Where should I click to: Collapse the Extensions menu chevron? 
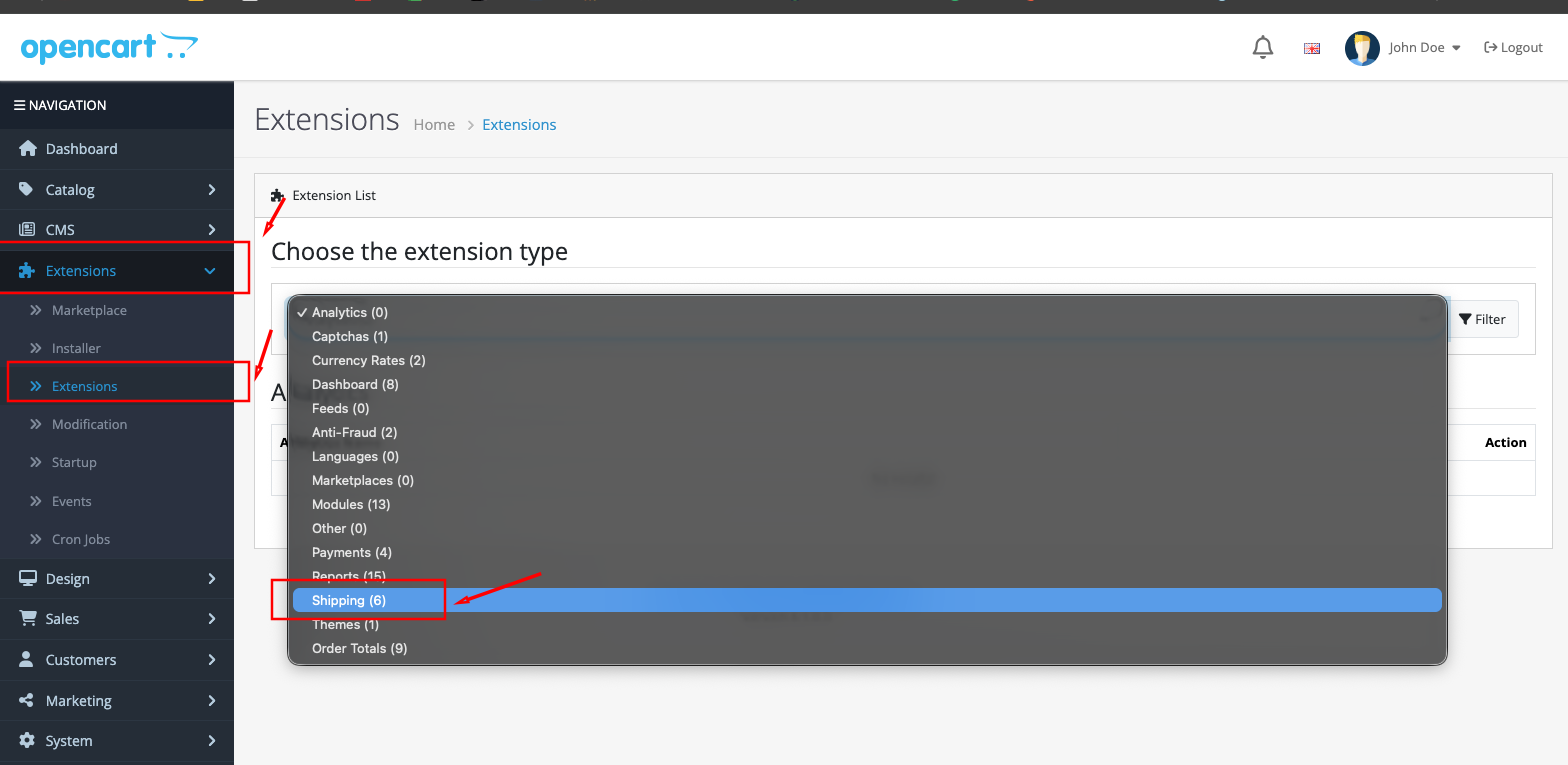pyautogui.click(x=210, y=271)
